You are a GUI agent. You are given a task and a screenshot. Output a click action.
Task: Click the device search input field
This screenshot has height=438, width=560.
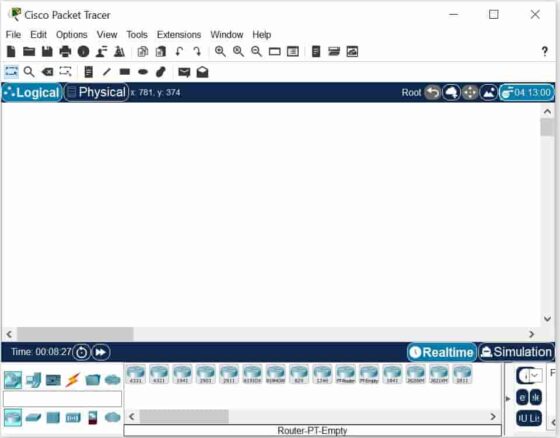62,399
